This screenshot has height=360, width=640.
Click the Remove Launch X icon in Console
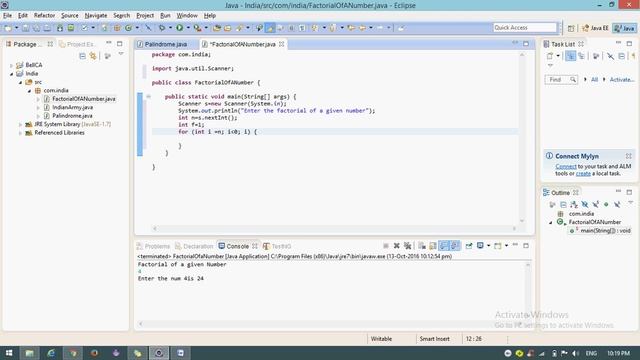[x=396, y=246]
